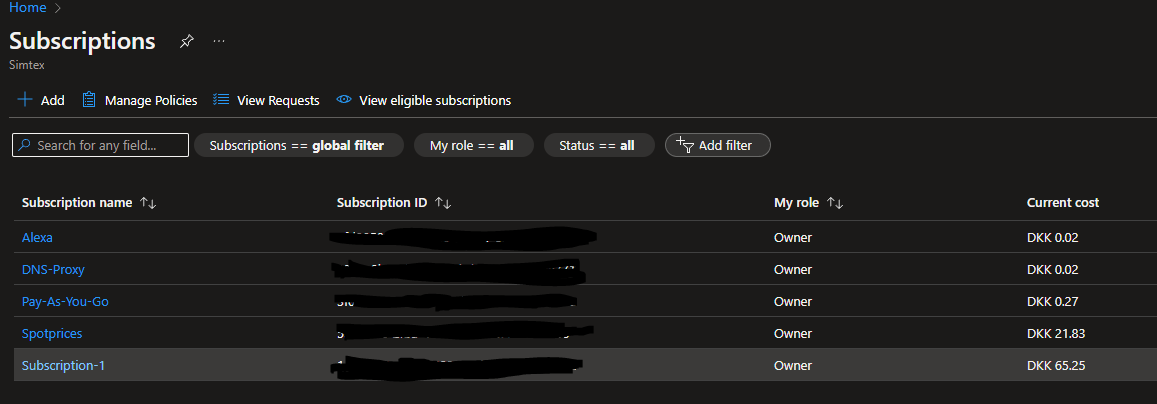Pin the Subscriptions page to dashboard
The width and height of the screenshot is (1157, 404).
(187, 41)
